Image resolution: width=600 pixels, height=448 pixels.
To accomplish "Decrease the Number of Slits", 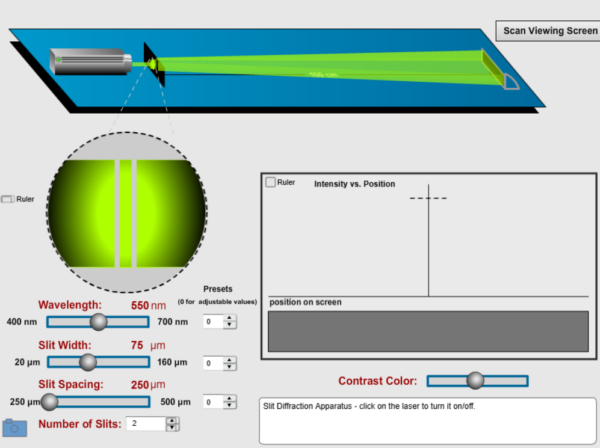I will pos(159,428).
